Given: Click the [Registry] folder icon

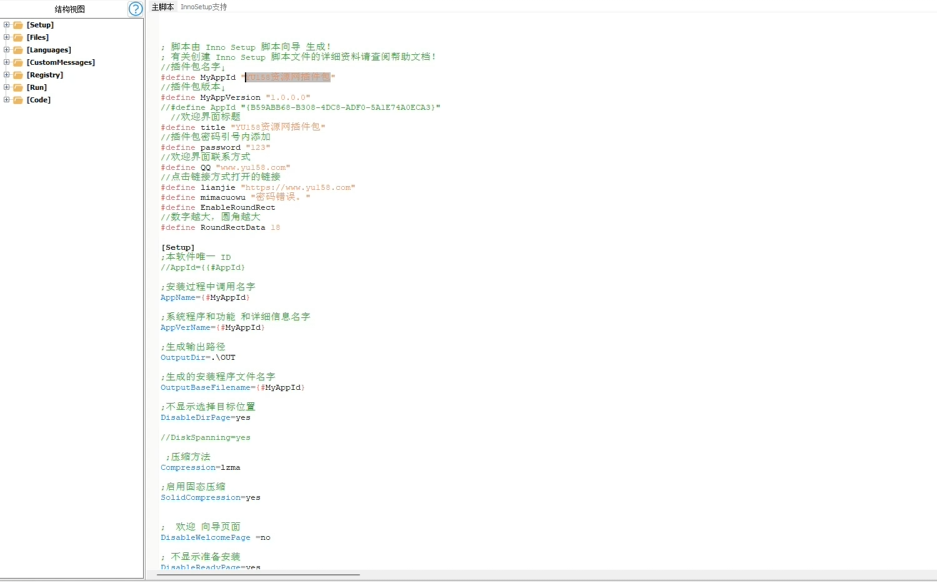Looking at the screenshot, I should [18, 75].
